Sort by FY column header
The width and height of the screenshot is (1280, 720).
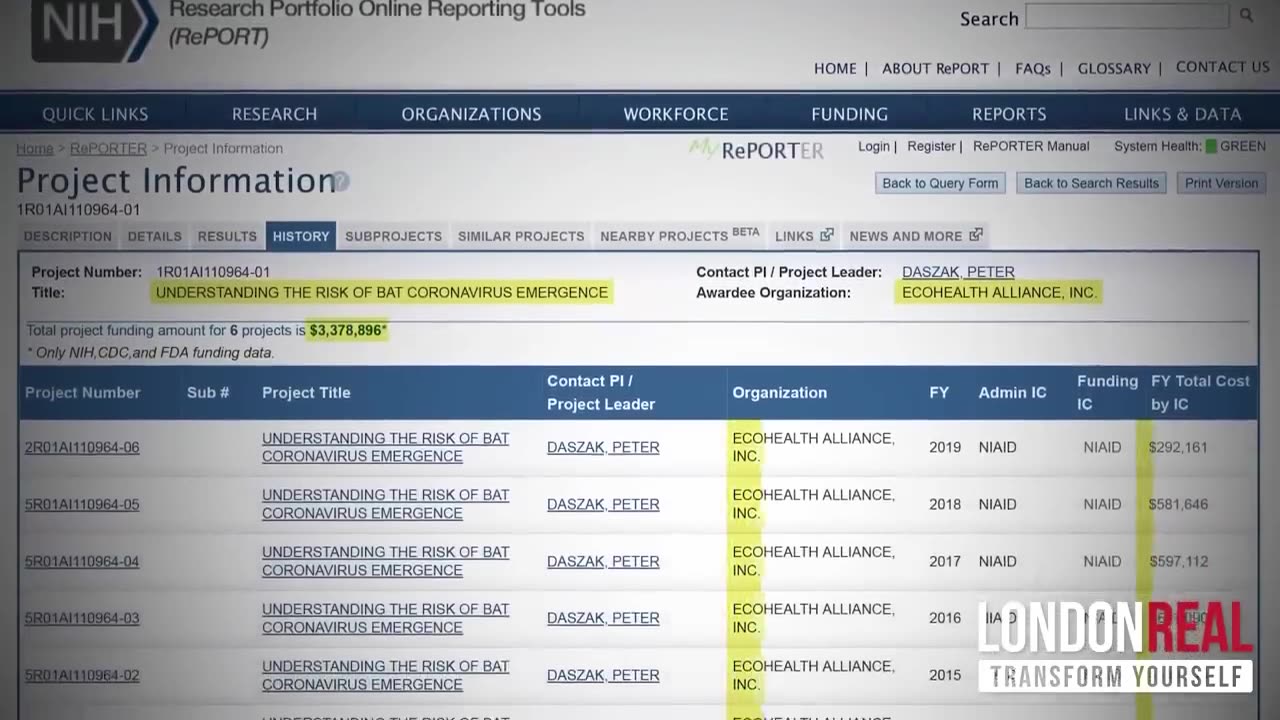point(939,392)
